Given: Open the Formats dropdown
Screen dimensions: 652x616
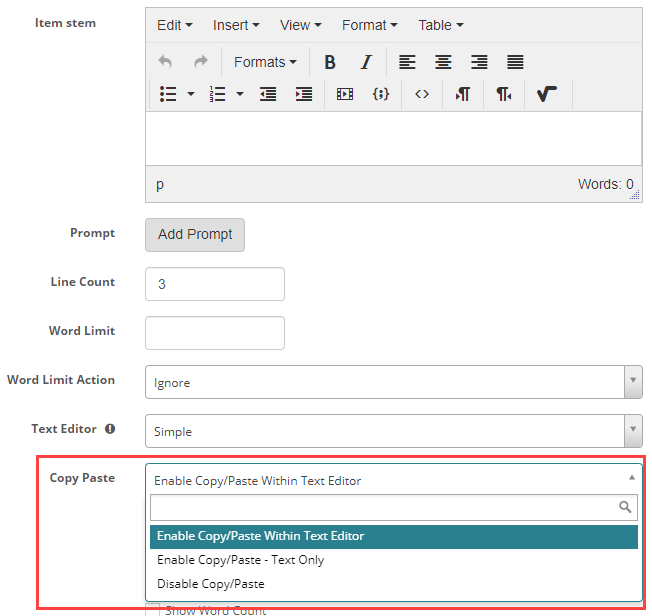Looking at the screenshot, I should click(x=265, y=62).
